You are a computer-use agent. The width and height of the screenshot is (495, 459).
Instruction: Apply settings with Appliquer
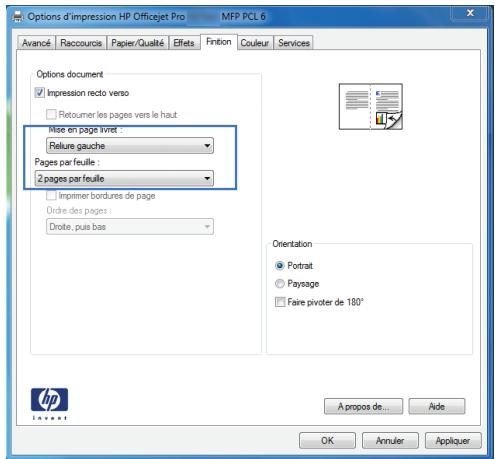click(x=453, y=441)
